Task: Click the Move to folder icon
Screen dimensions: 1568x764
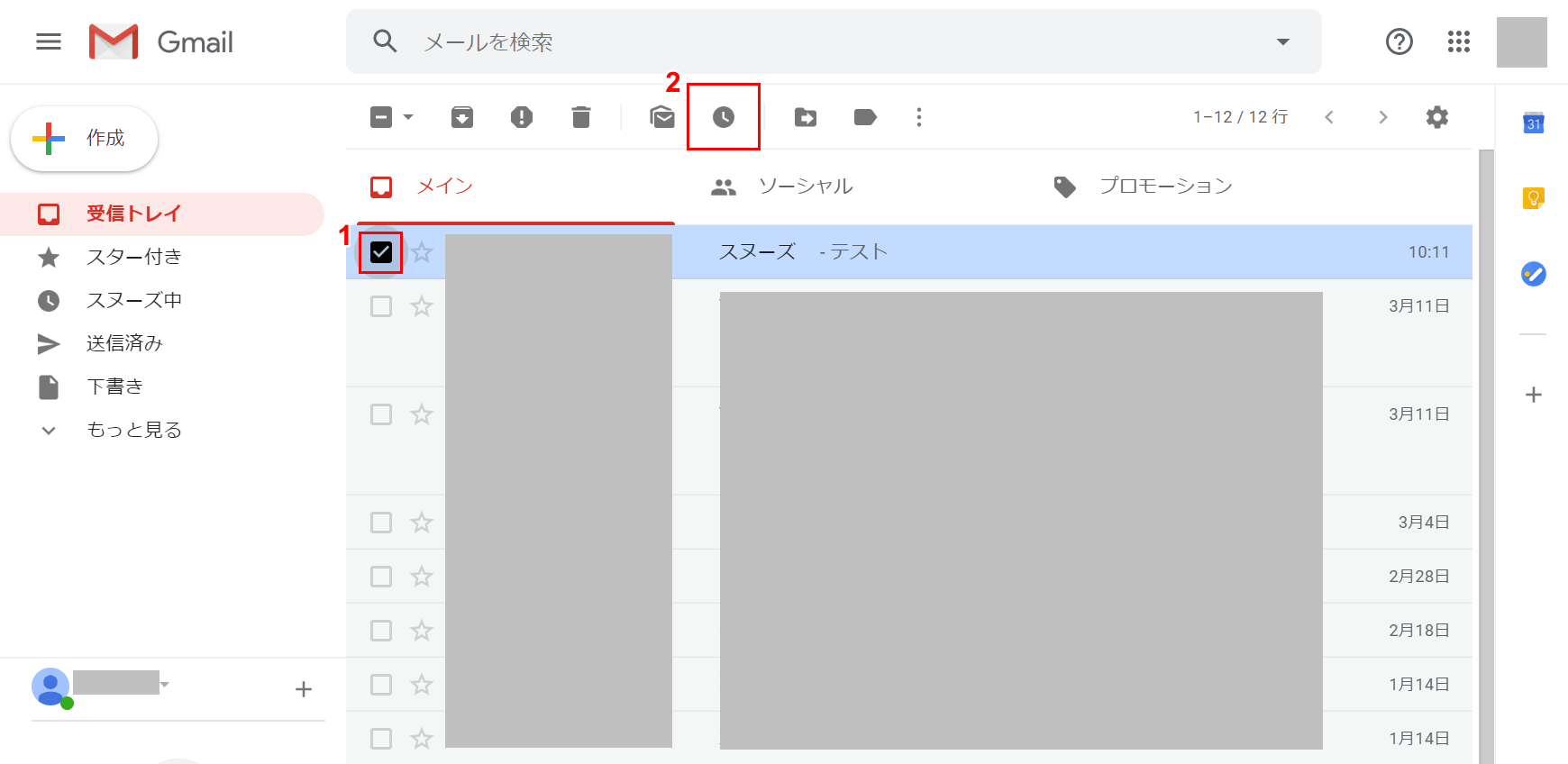Action: 806,117
